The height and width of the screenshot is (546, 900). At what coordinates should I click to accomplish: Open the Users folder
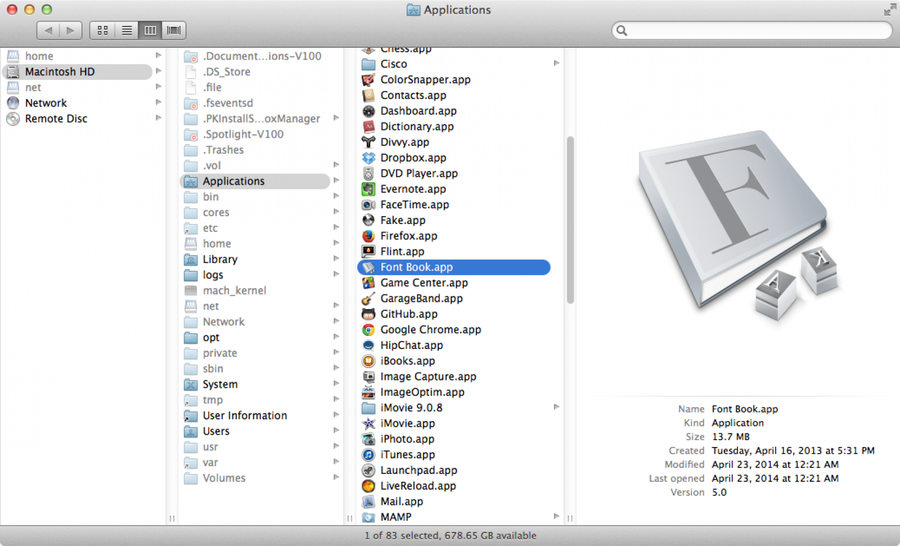click(x=216, y=431)
